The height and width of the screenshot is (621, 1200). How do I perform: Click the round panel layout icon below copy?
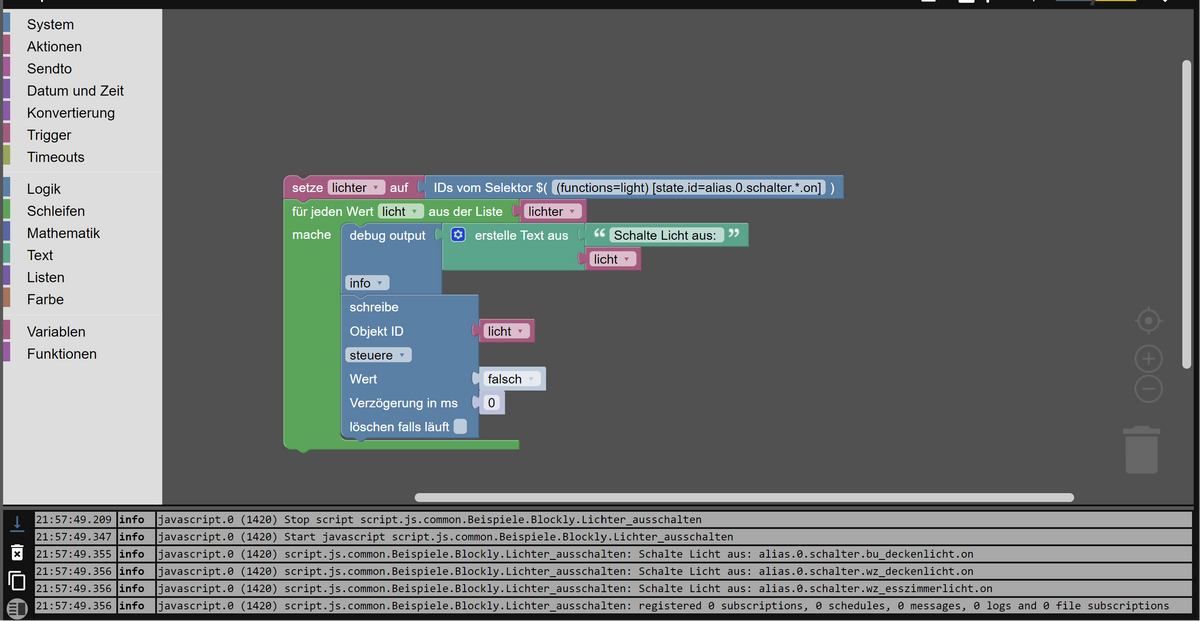click(x=17, y=608)
